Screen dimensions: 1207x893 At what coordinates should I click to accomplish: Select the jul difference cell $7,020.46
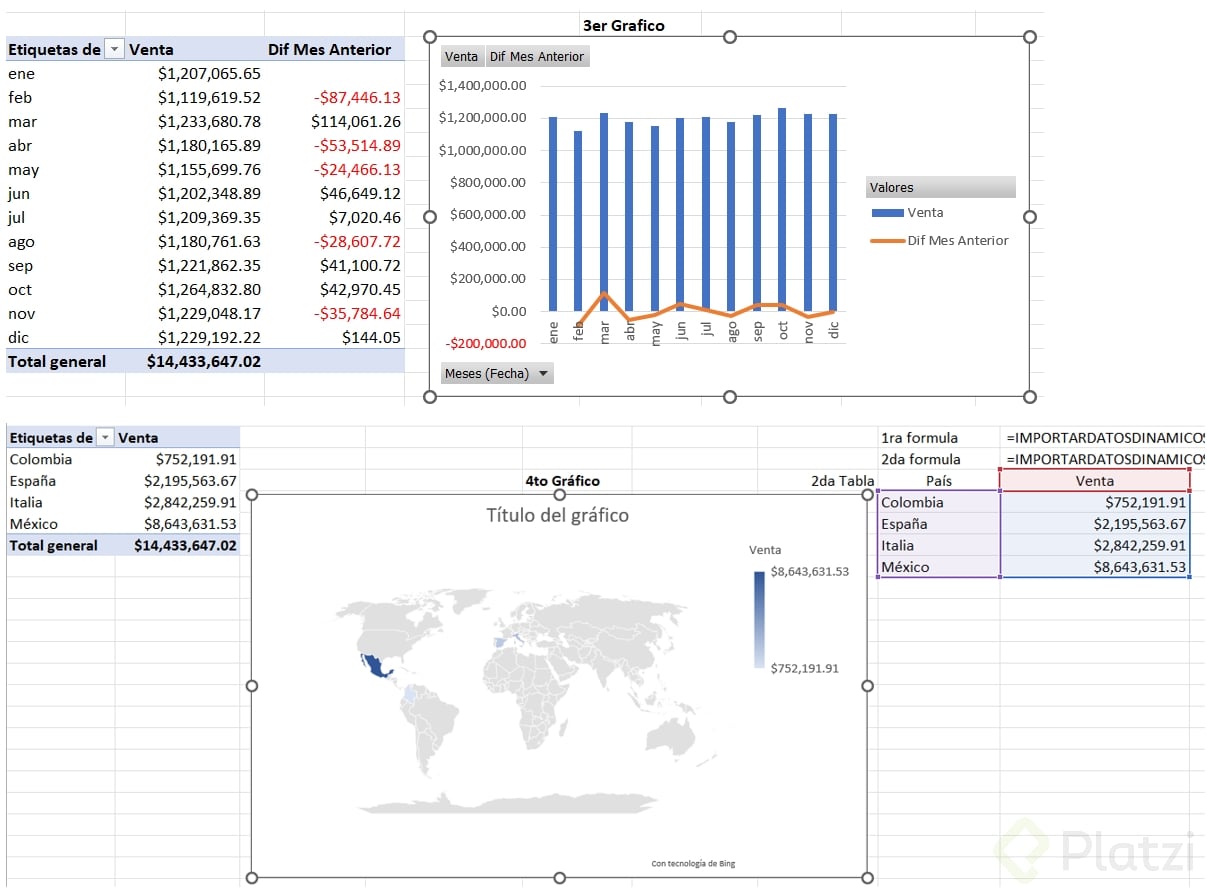click(x=334, y=217)
